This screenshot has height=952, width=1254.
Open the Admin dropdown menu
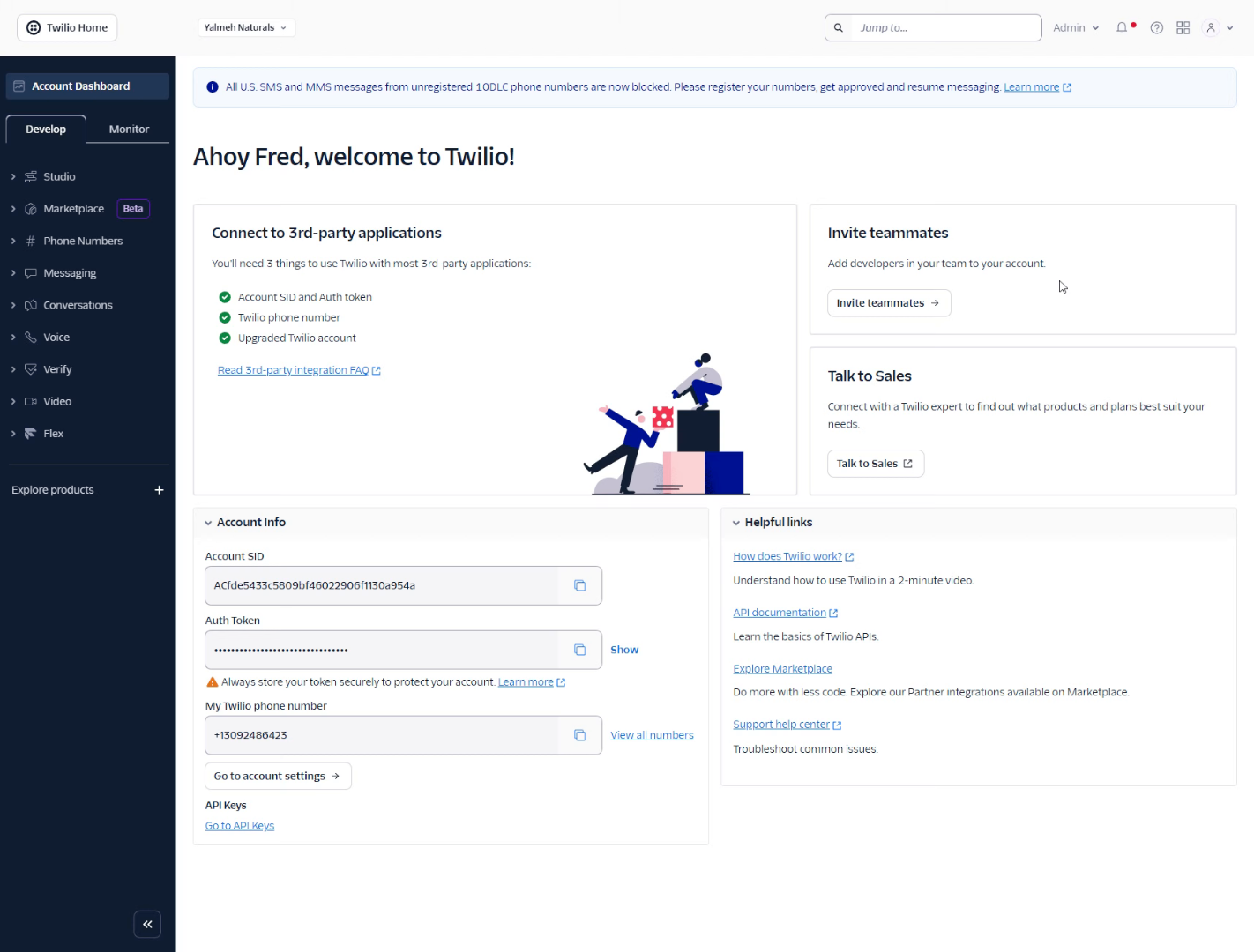click(1076, 27)
